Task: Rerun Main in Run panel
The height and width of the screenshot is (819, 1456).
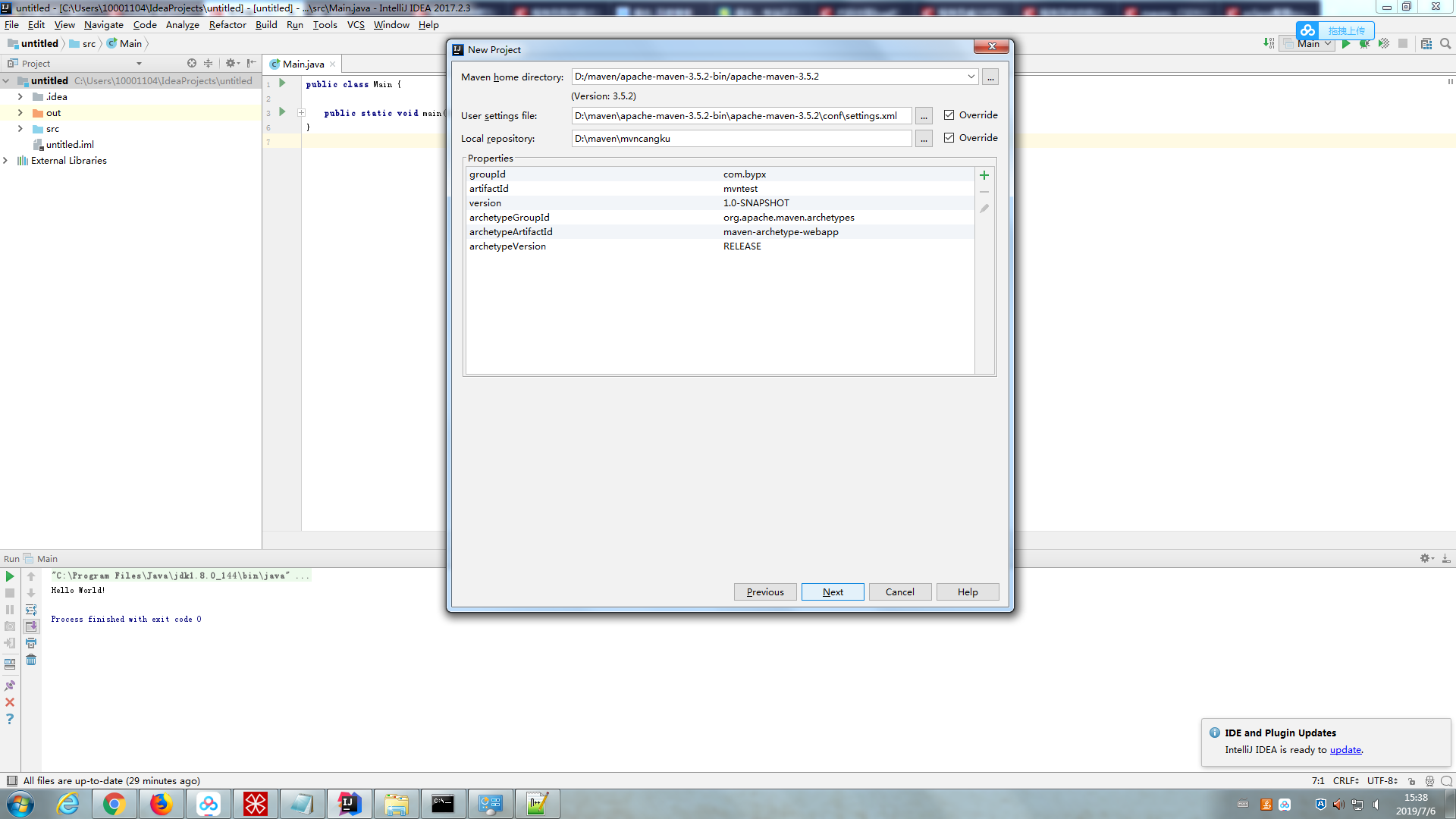Action: point(10,577)
